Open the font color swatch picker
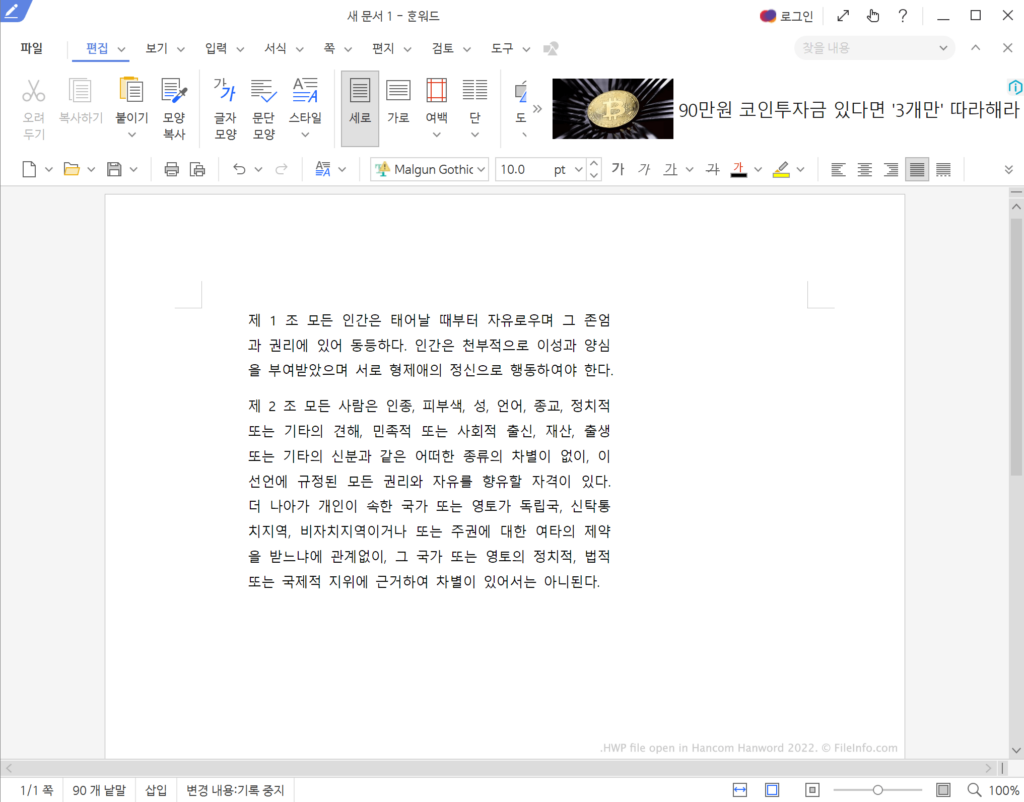This screenshot has width=1024, height=802. 757,169
